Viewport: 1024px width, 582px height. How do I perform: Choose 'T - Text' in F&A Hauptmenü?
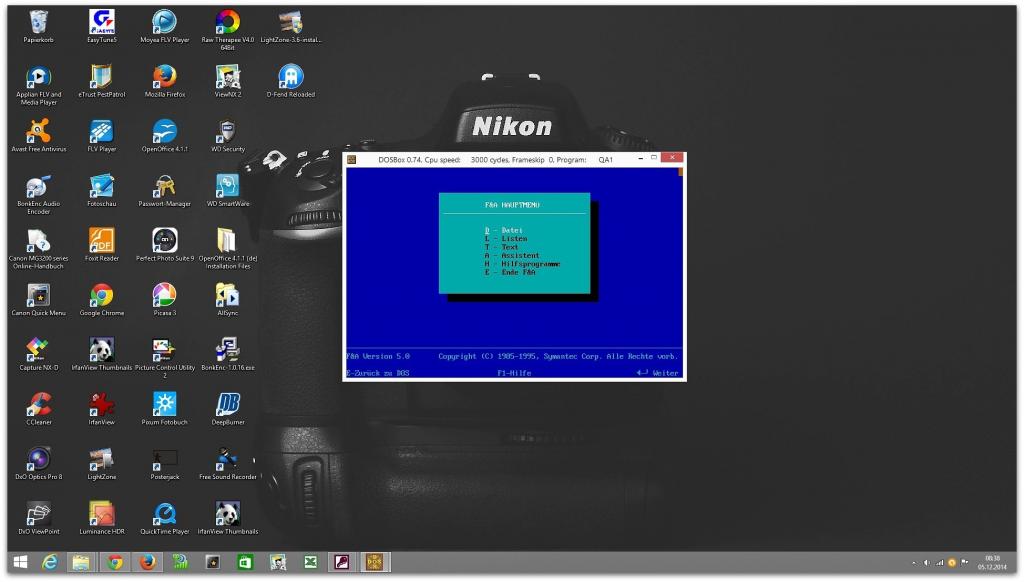(x=501, y=247)
